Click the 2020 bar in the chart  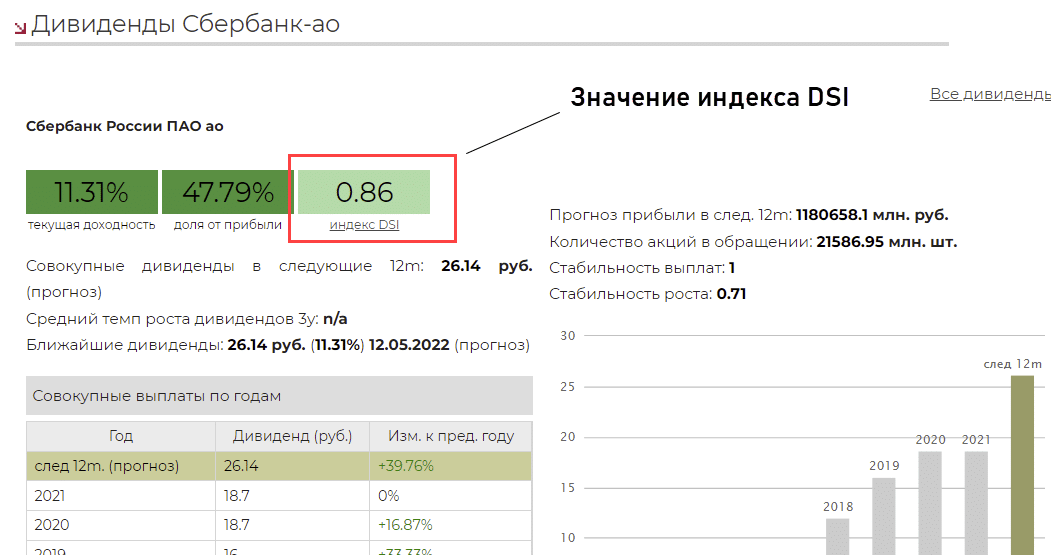tap(930, 502)
